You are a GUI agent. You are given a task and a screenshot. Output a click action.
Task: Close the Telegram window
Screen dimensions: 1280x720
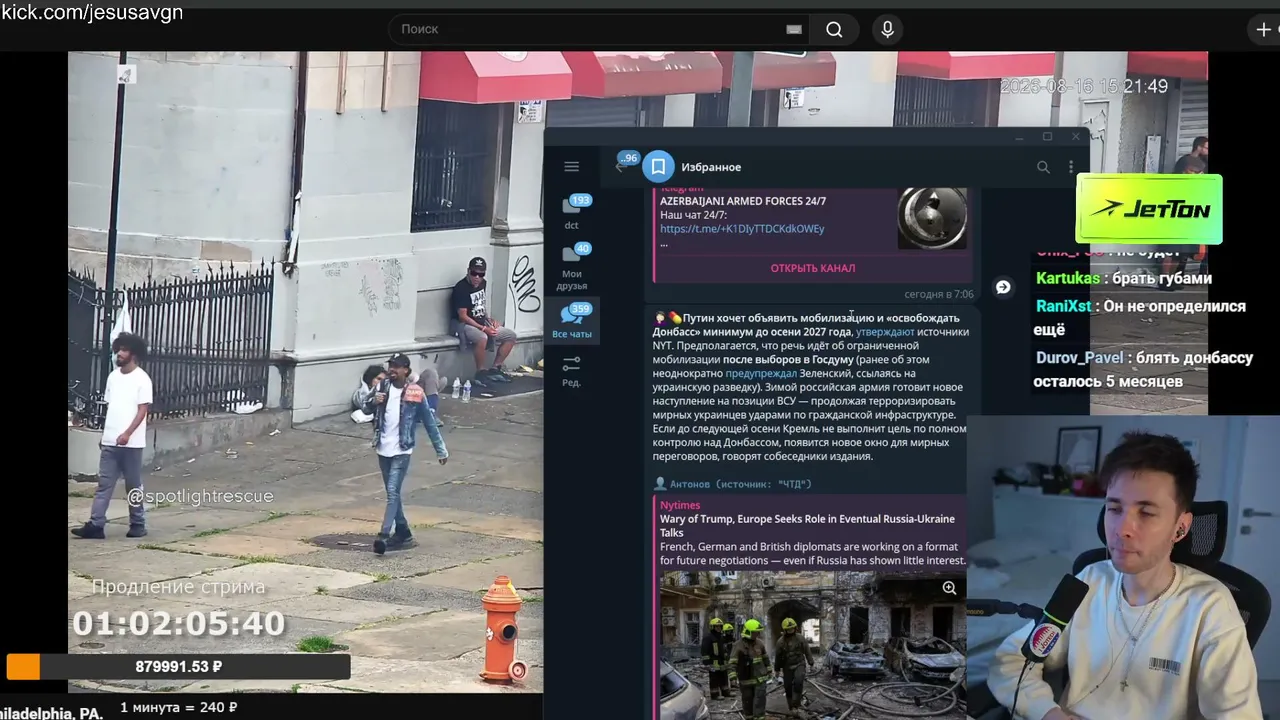pos(1076,137)
